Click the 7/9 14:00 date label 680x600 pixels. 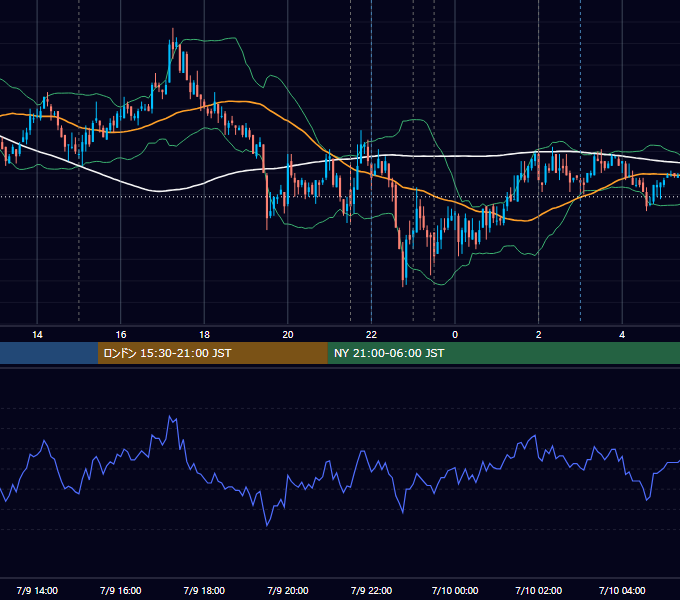[x=37, y=590]
